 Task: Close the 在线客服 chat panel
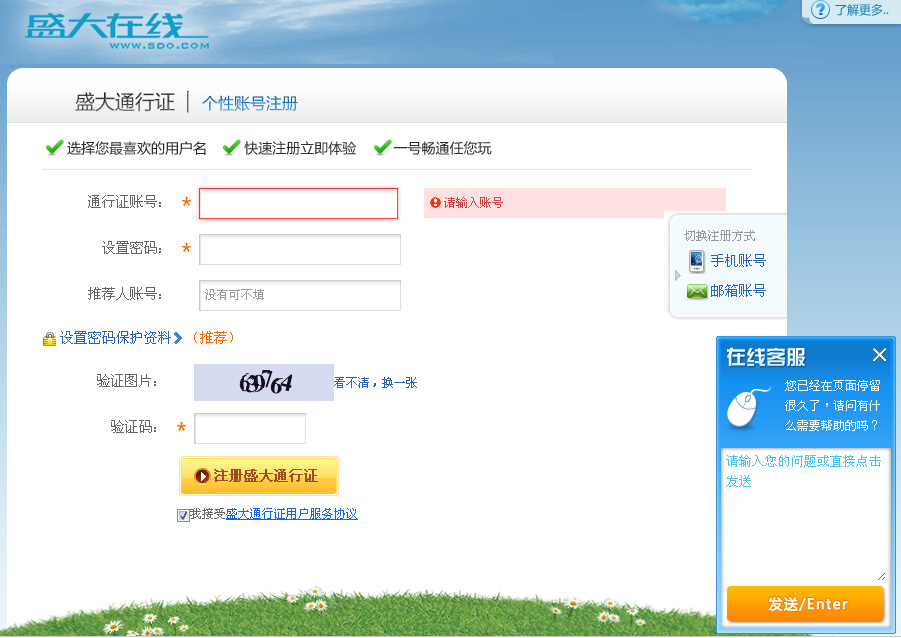pos(879,355)
